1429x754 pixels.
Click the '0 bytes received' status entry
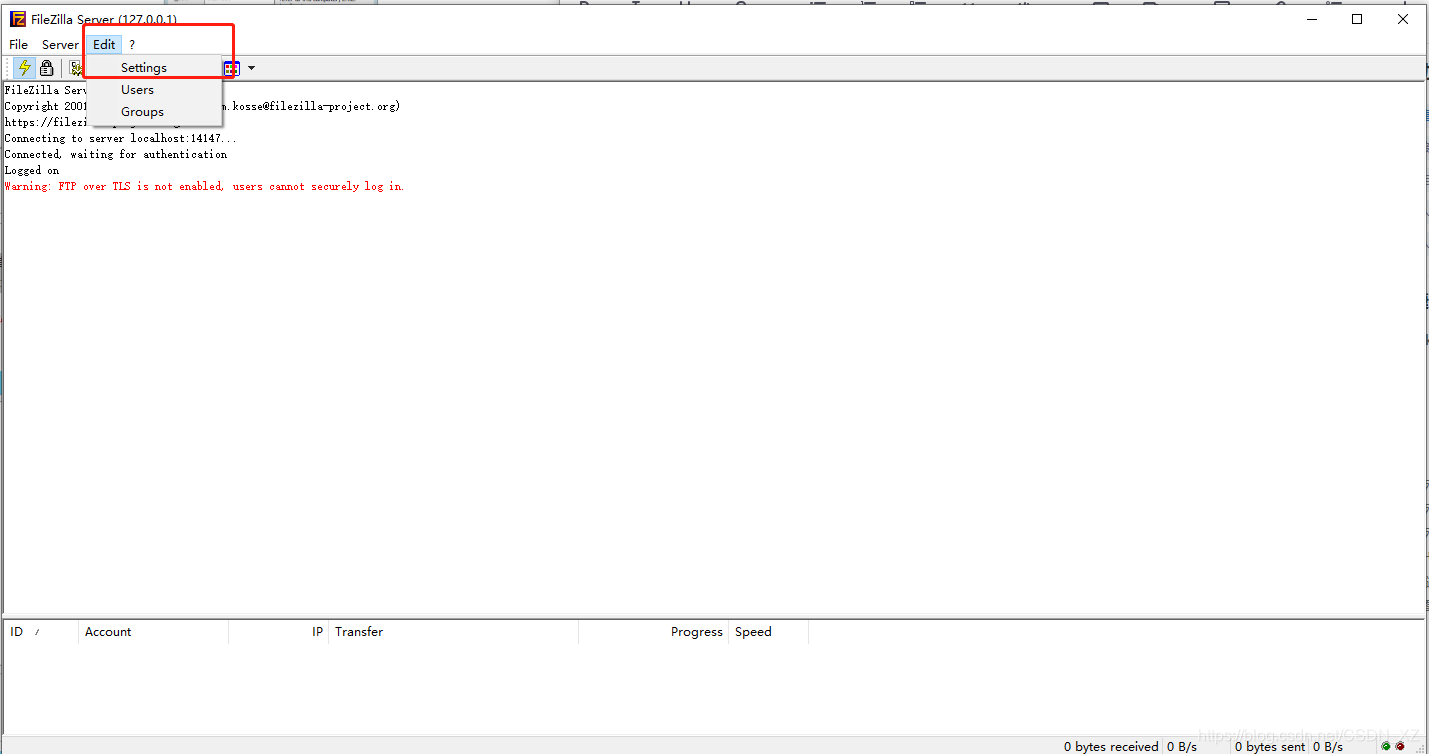tap(1111, 746)
